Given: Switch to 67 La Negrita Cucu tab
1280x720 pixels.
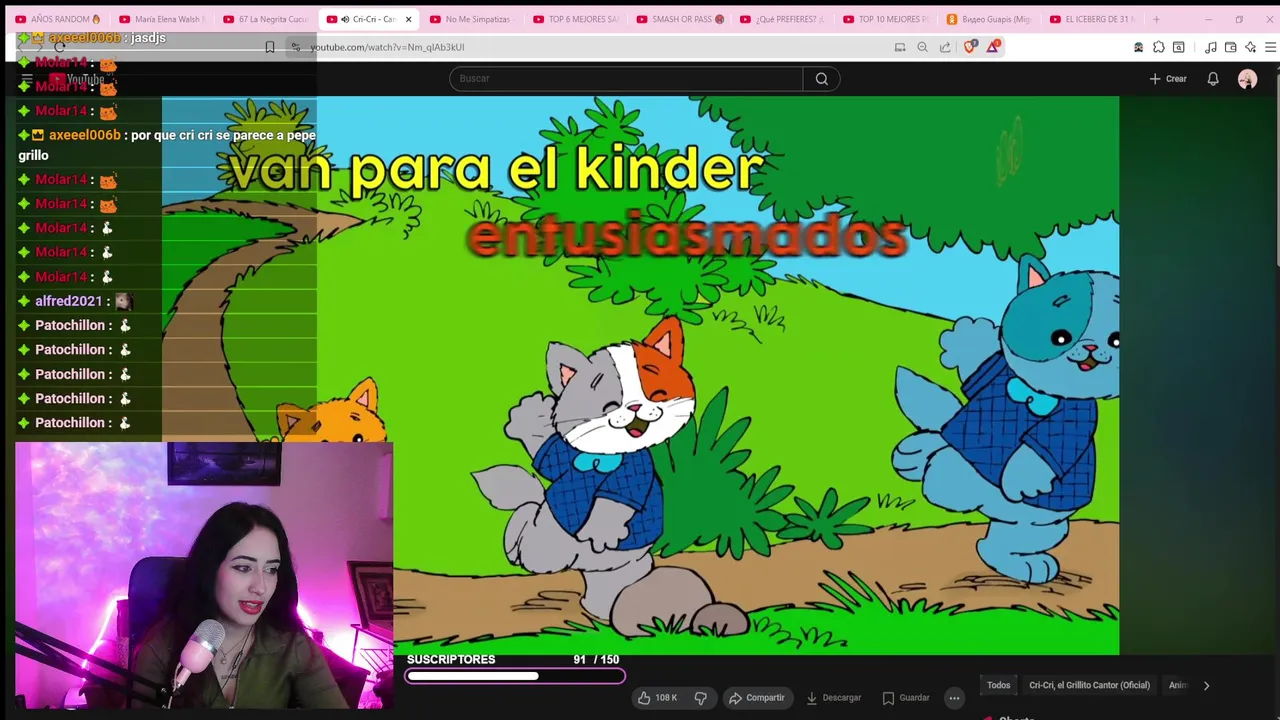Looking at the screenshot, I should pos(266,19).
